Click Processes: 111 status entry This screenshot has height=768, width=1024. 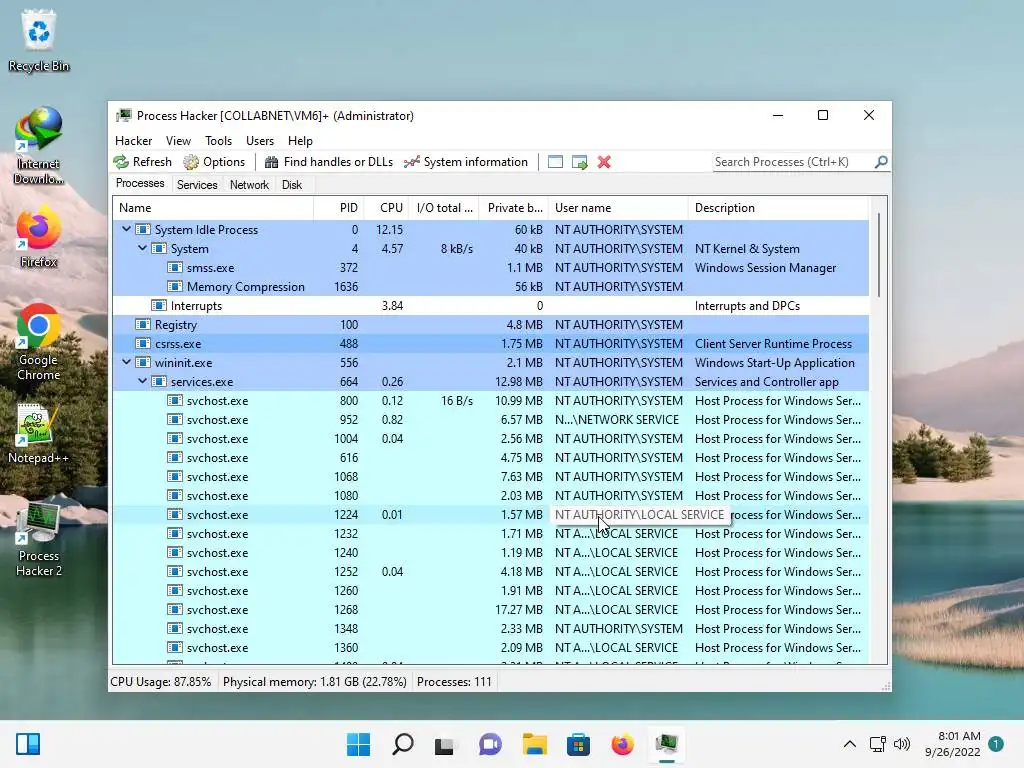tap(454, 682)
